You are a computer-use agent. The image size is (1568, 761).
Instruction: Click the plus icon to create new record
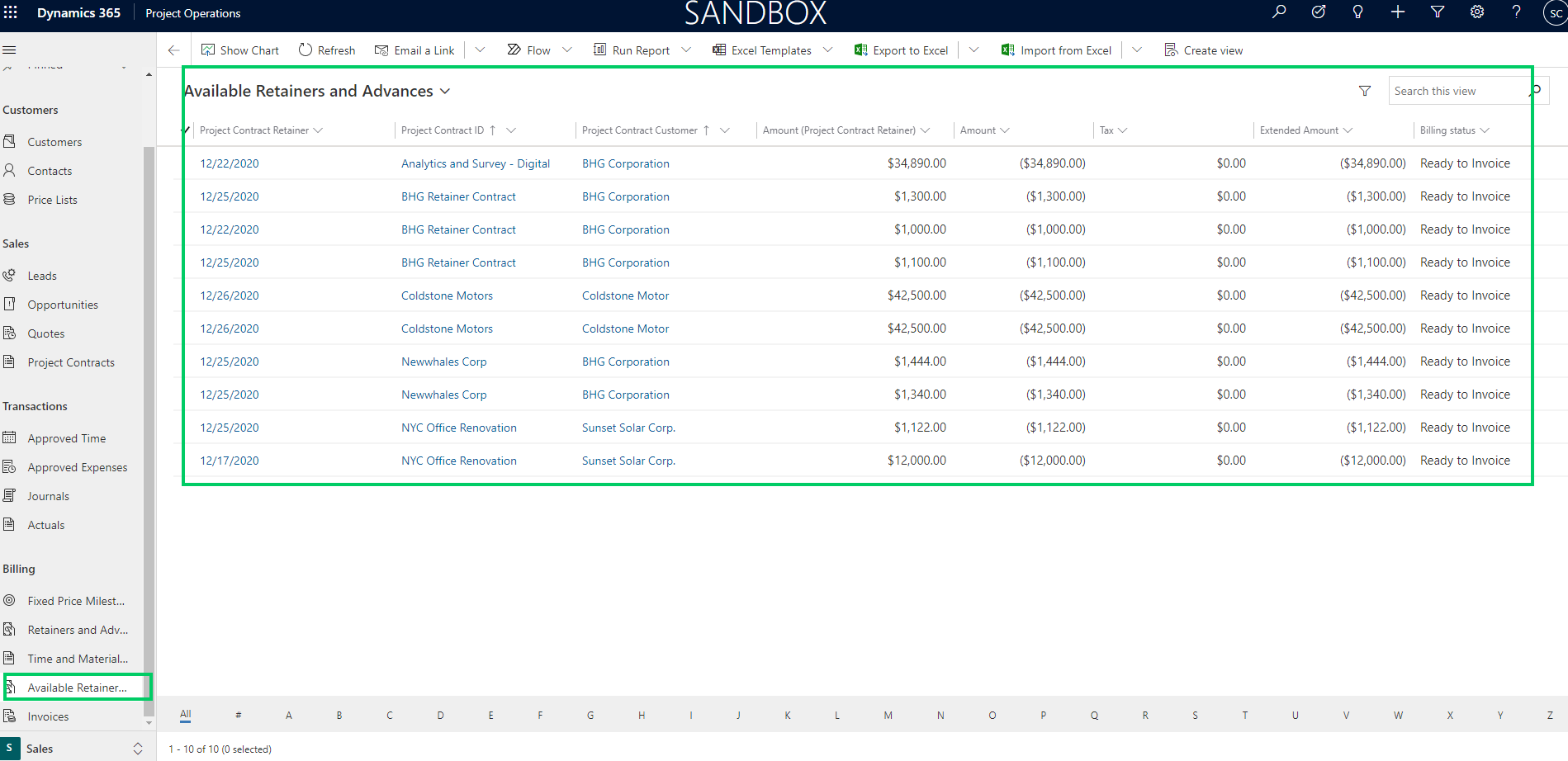[x=1398, y=12]
